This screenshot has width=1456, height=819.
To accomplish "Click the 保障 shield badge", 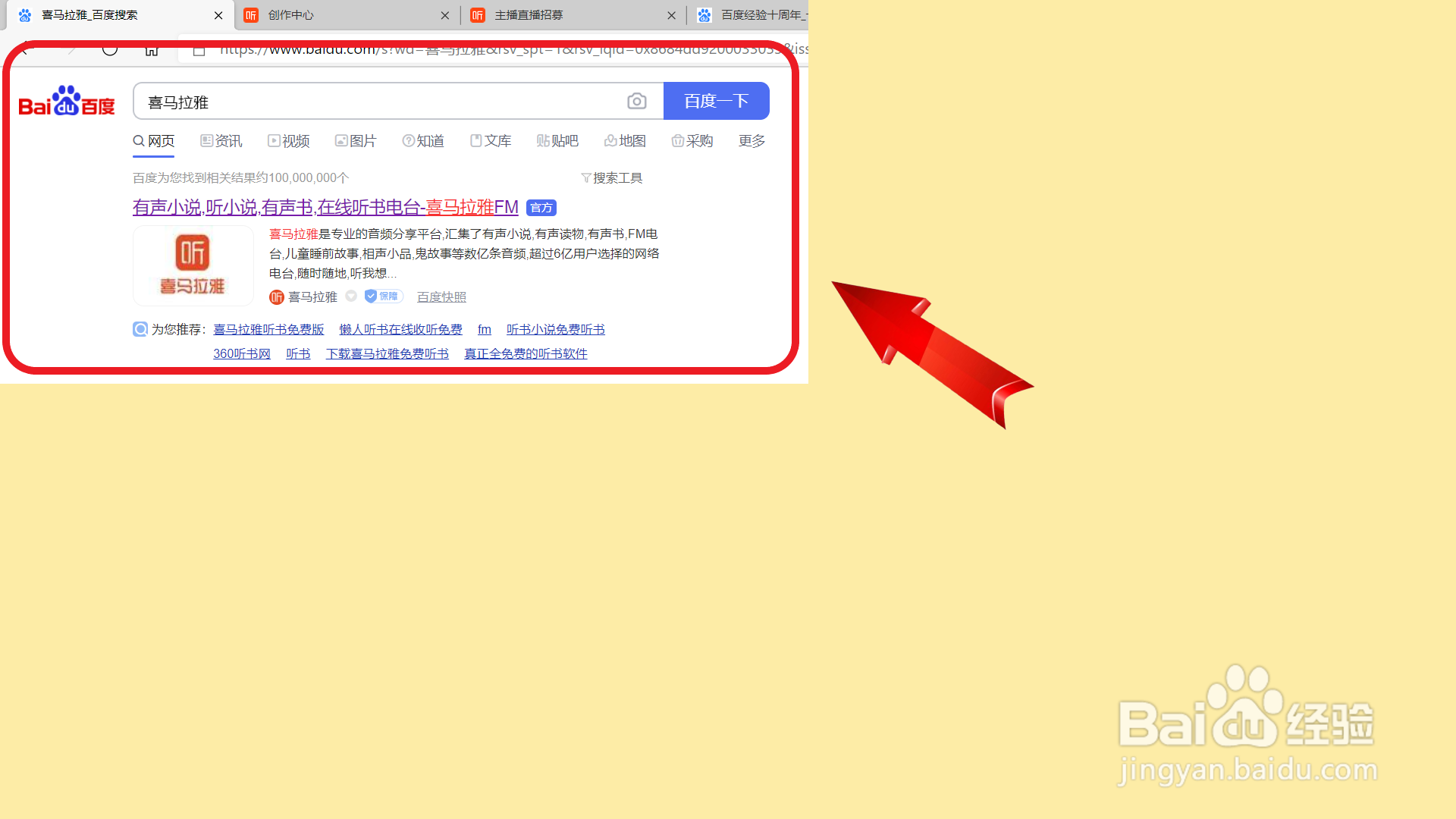I will [384, 297].
